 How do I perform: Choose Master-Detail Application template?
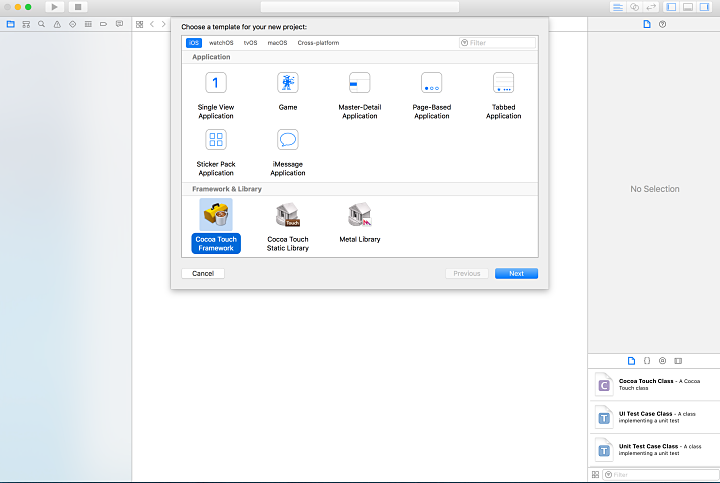point(360,95)
